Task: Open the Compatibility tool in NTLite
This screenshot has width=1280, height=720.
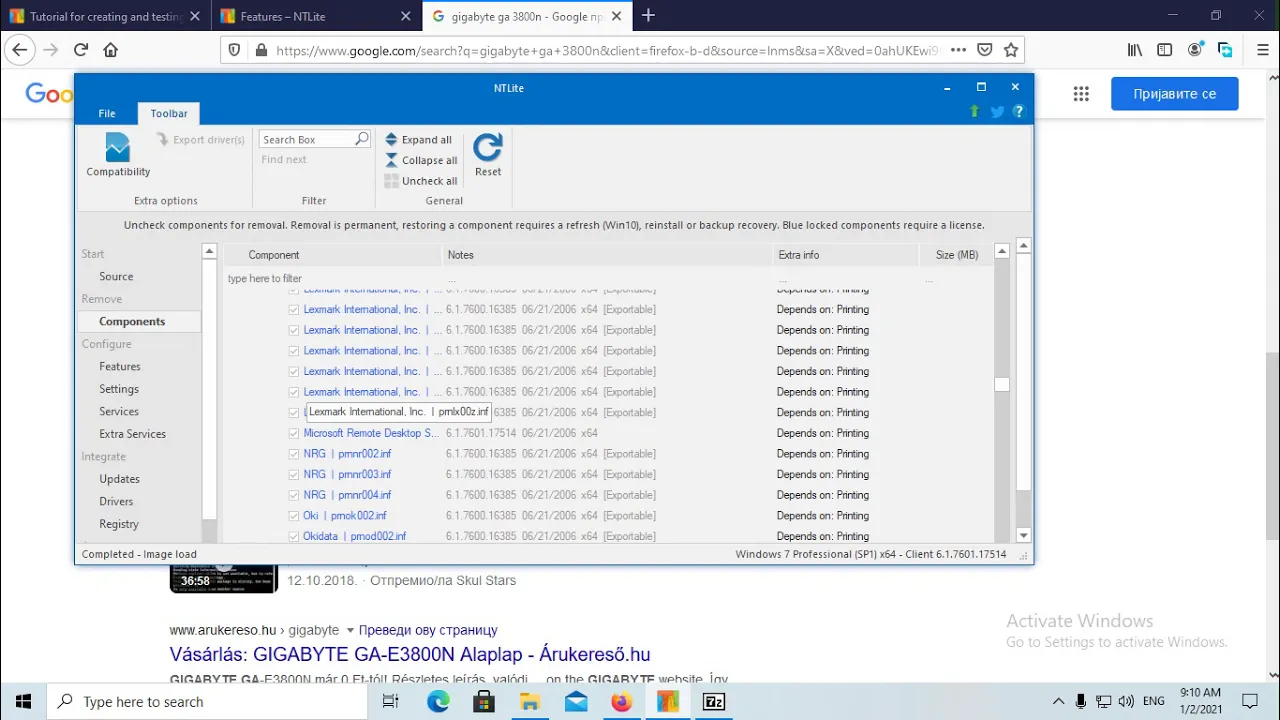Action: (118, 155)
